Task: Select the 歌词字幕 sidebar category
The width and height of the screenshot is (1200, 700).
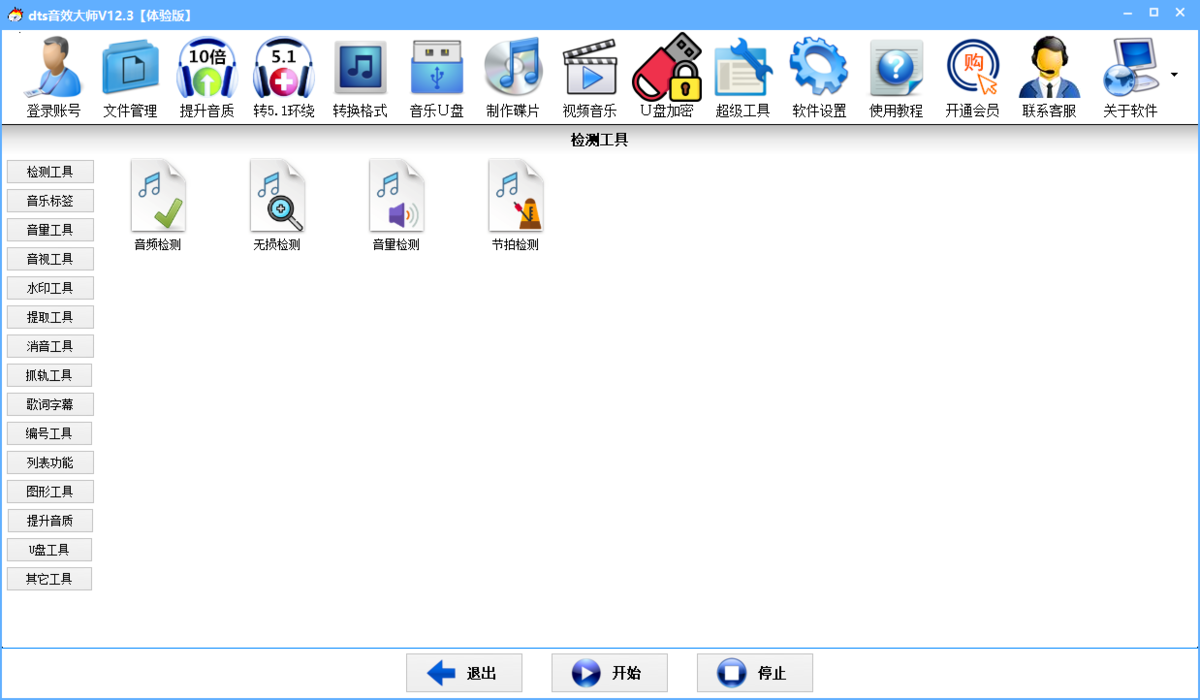Action: pos(50,404)
